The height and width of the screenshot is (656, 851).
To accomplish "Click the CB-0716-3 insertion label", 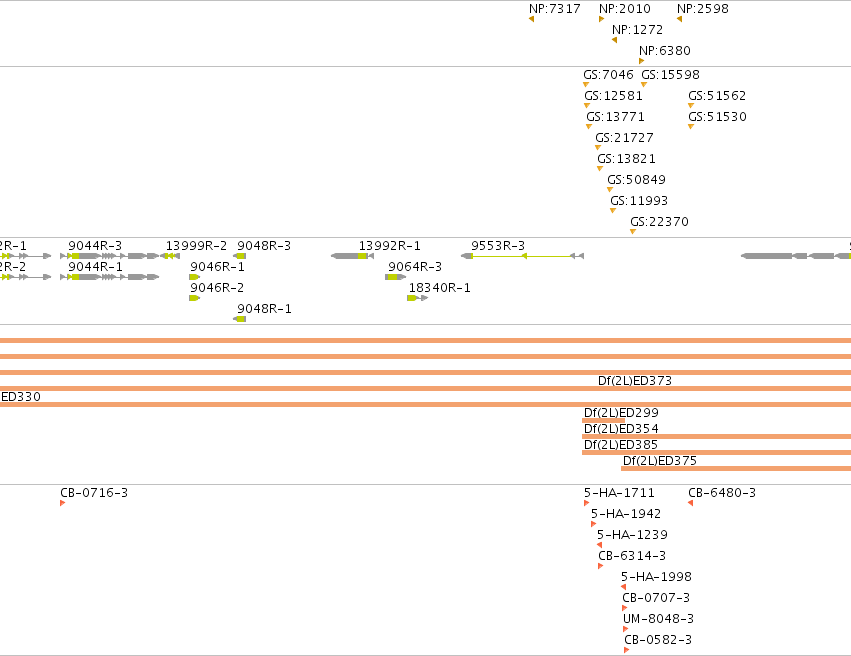I will click(94, 493).
